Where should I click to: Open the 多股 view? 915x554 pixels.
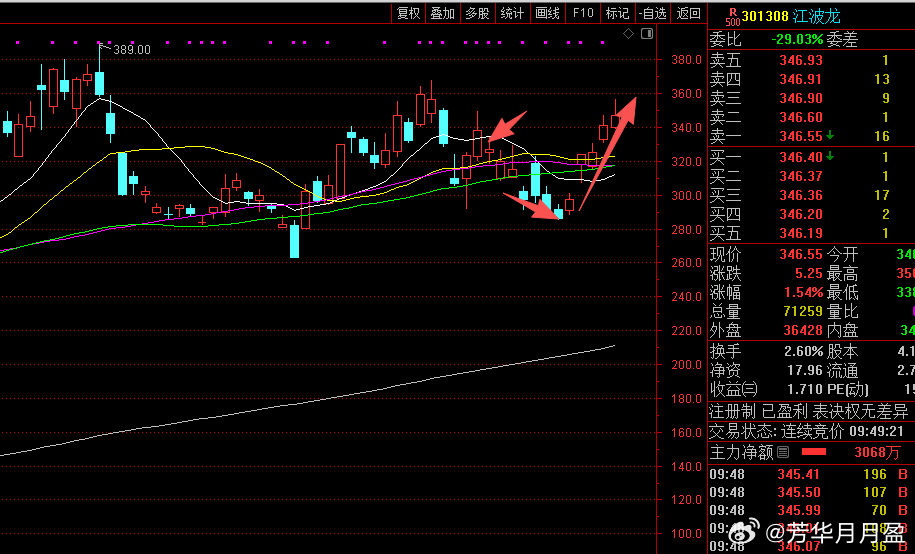(x=477, y=13)
